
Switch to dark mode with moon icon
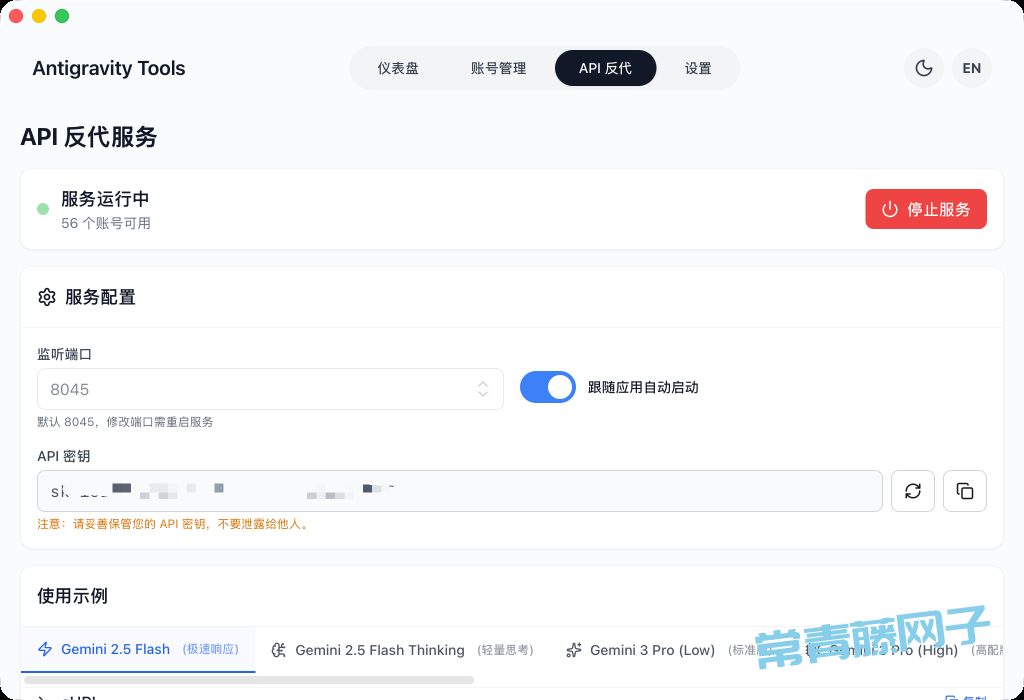pos(923,68)
